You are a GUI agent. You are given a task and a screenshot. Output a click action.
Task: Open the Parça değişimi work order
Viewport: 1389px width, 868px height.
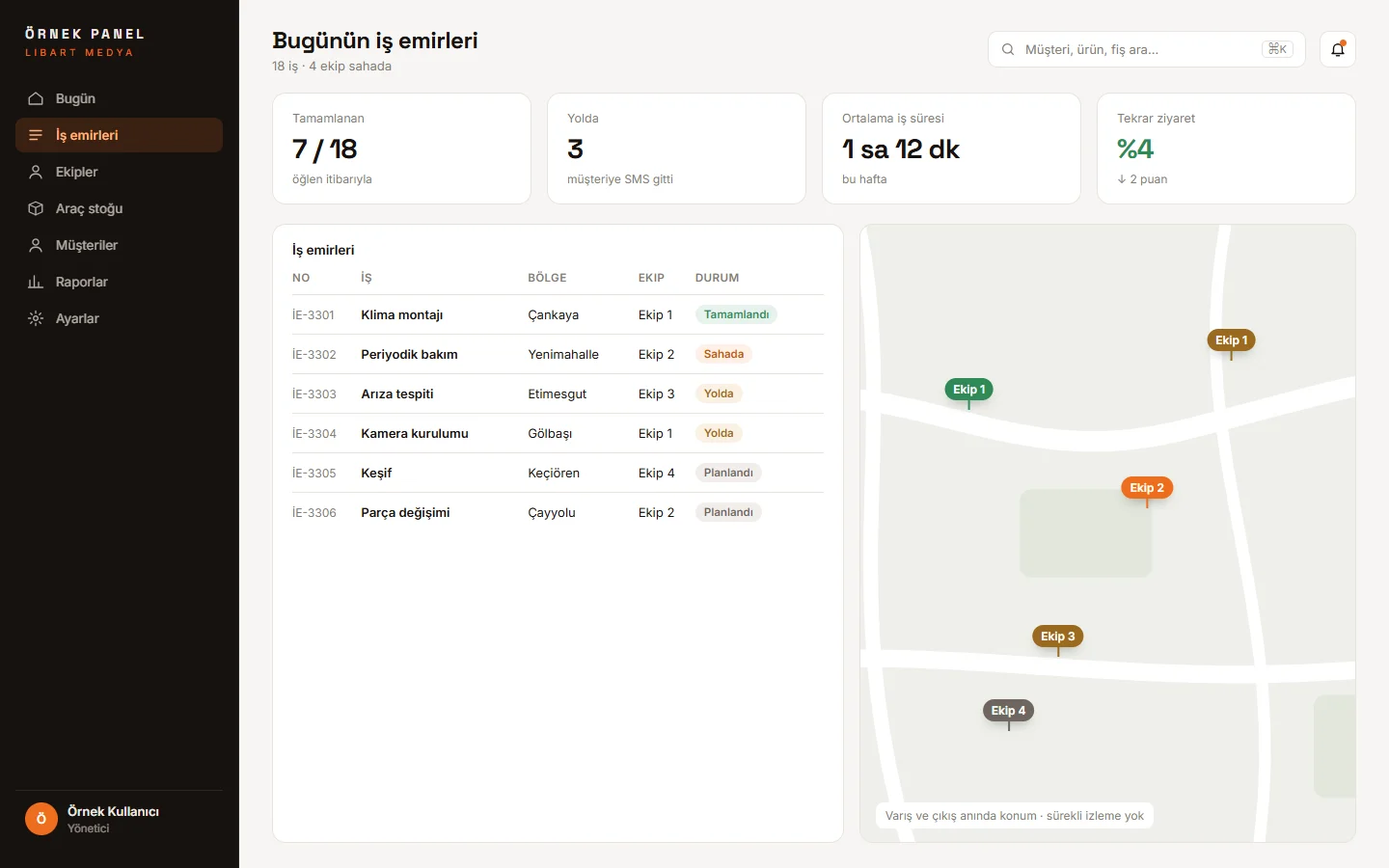tap(558, 512)
